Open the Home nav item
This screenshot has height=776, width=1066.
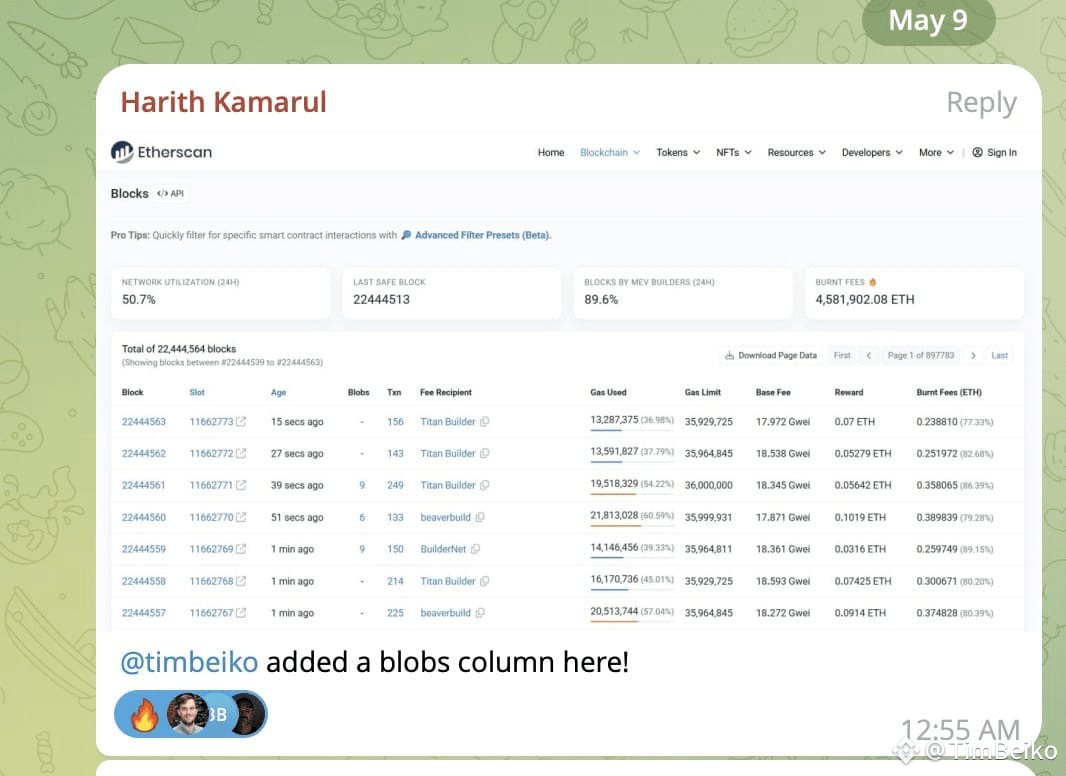551,152
